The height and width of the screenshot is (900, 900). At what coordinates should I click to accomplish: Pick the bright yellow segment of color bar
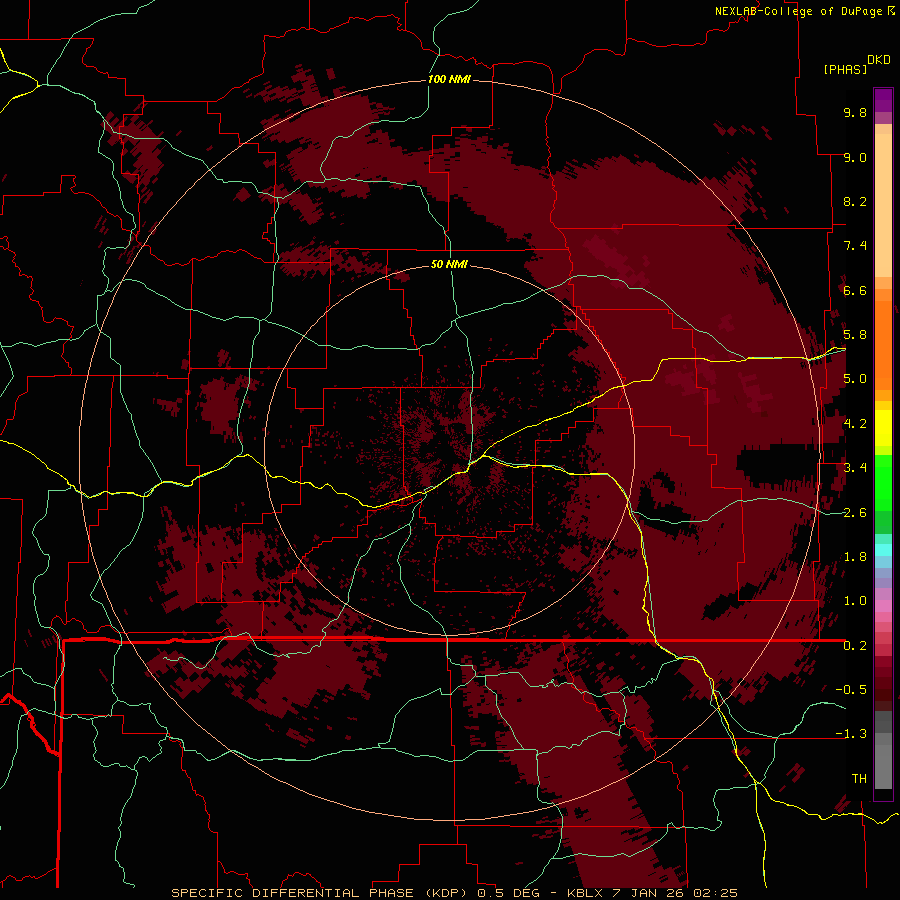coord(883,428)
